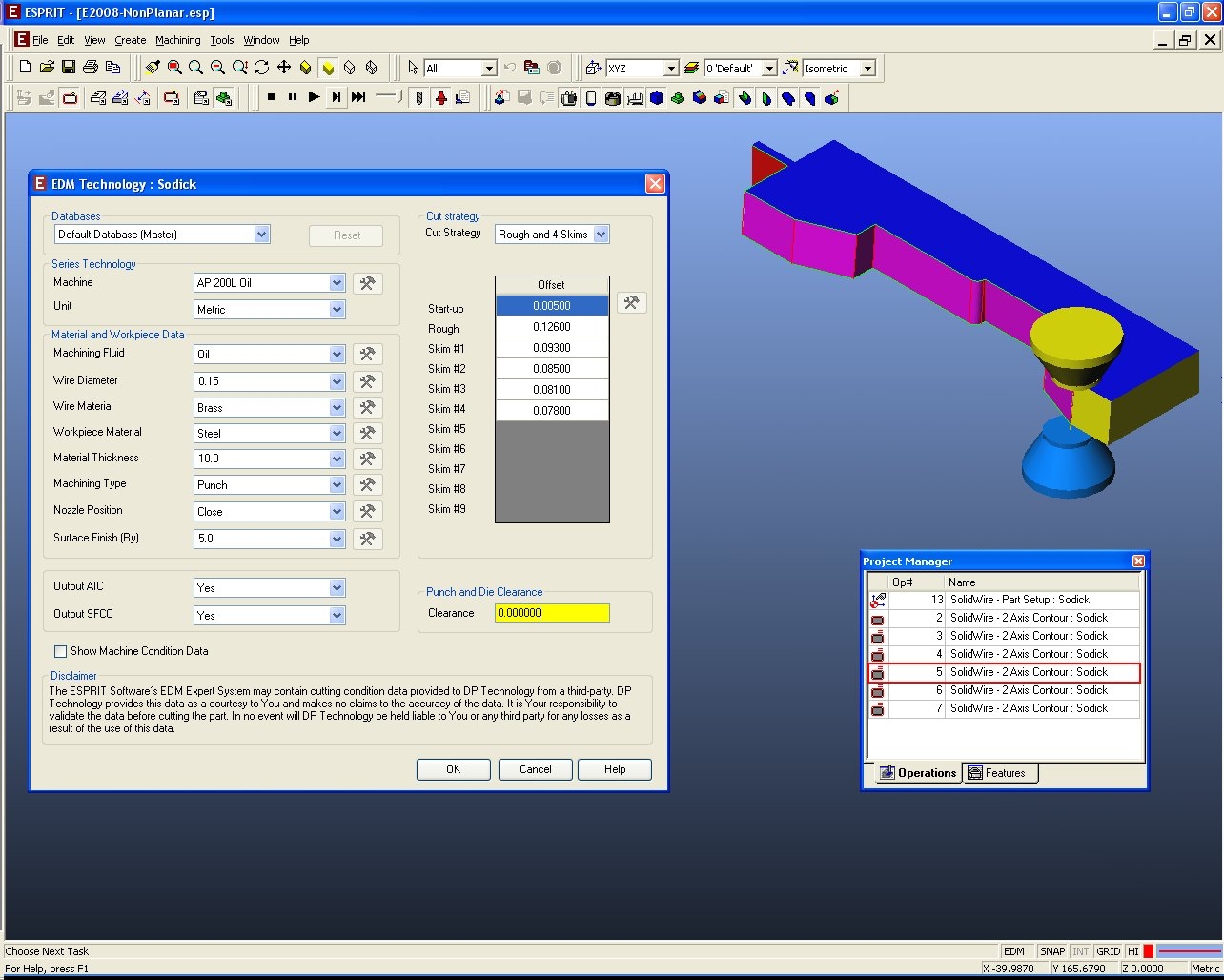1224x980 pixels.
Task: Click the Stop simulation square button
Action: (x=271, y=97)
